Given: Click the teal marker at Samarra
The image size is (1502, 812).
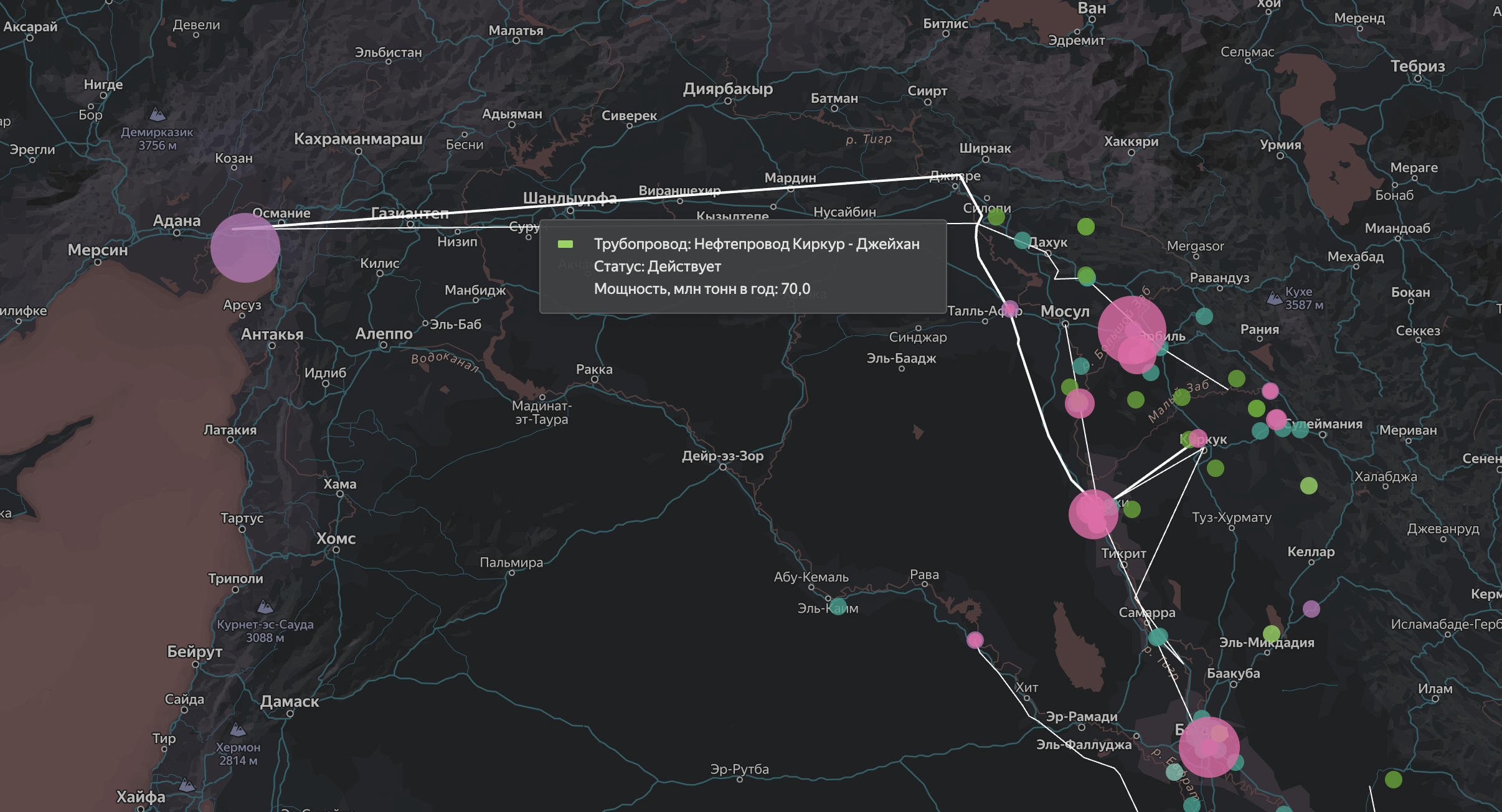Looking at the screenshot, I should click(x=1158, y=636).
